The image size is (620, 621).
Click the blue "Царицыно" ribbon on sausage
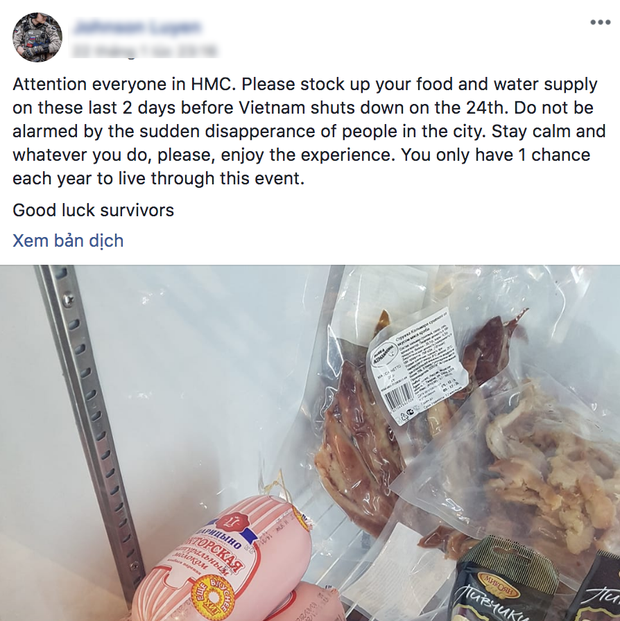click(x=220, y=539)
